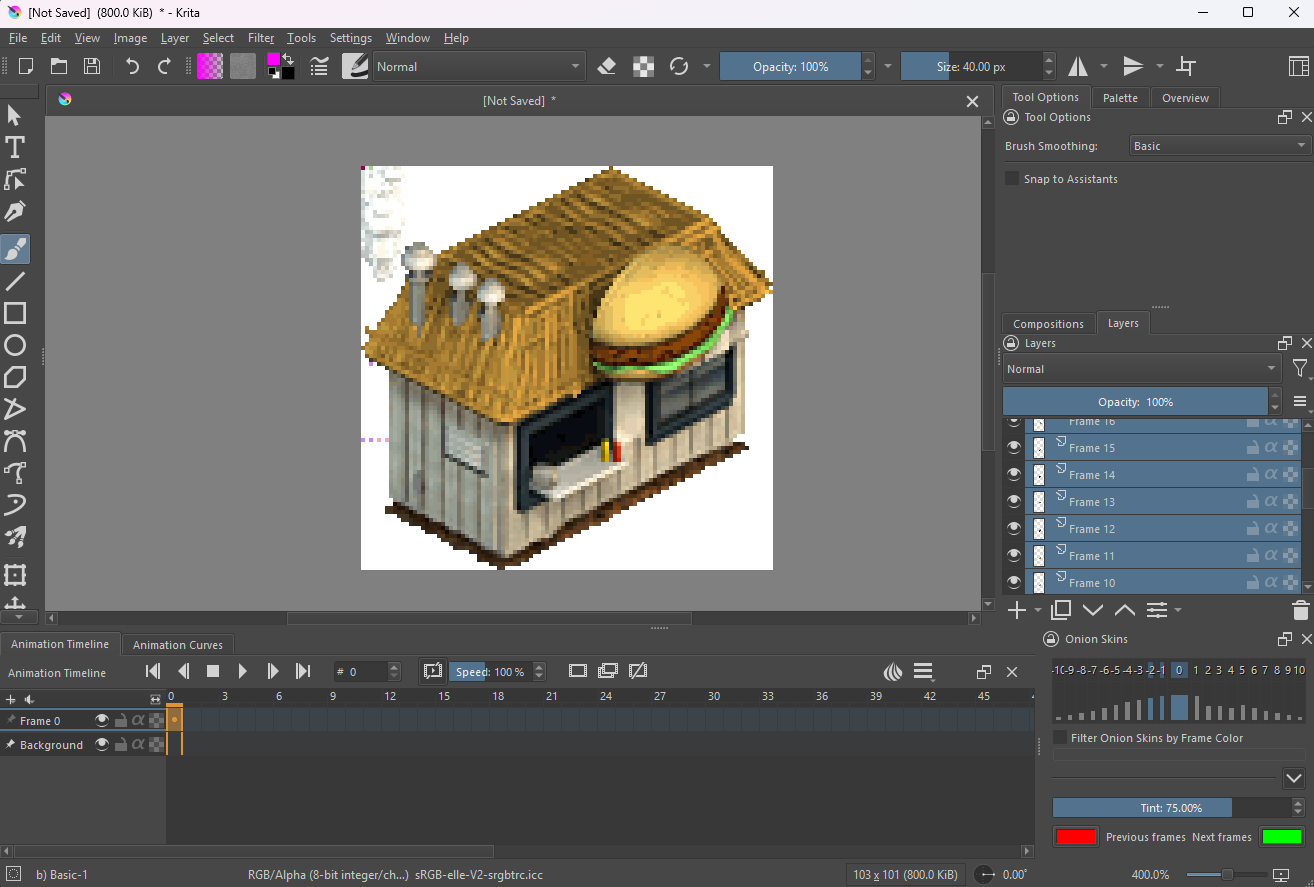Open the horizontal mirror options arrow

pyautogui.click(x=1104, y=66)
